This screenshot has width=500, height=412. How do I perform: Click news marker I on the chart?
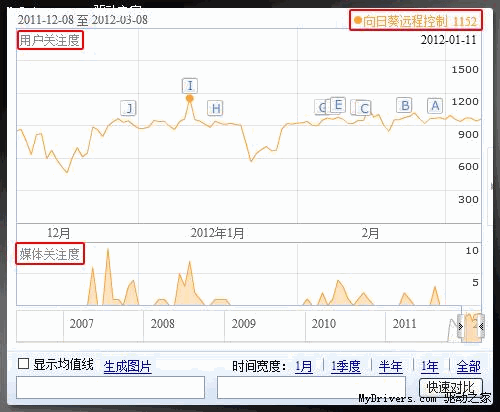tap(190, 86)
